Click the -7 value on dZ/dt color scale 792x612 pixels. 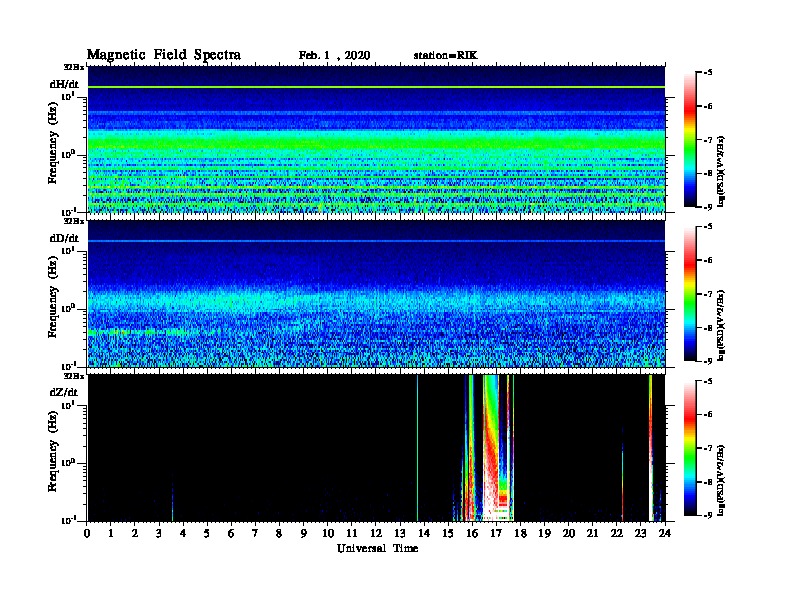tap(708, 448)
